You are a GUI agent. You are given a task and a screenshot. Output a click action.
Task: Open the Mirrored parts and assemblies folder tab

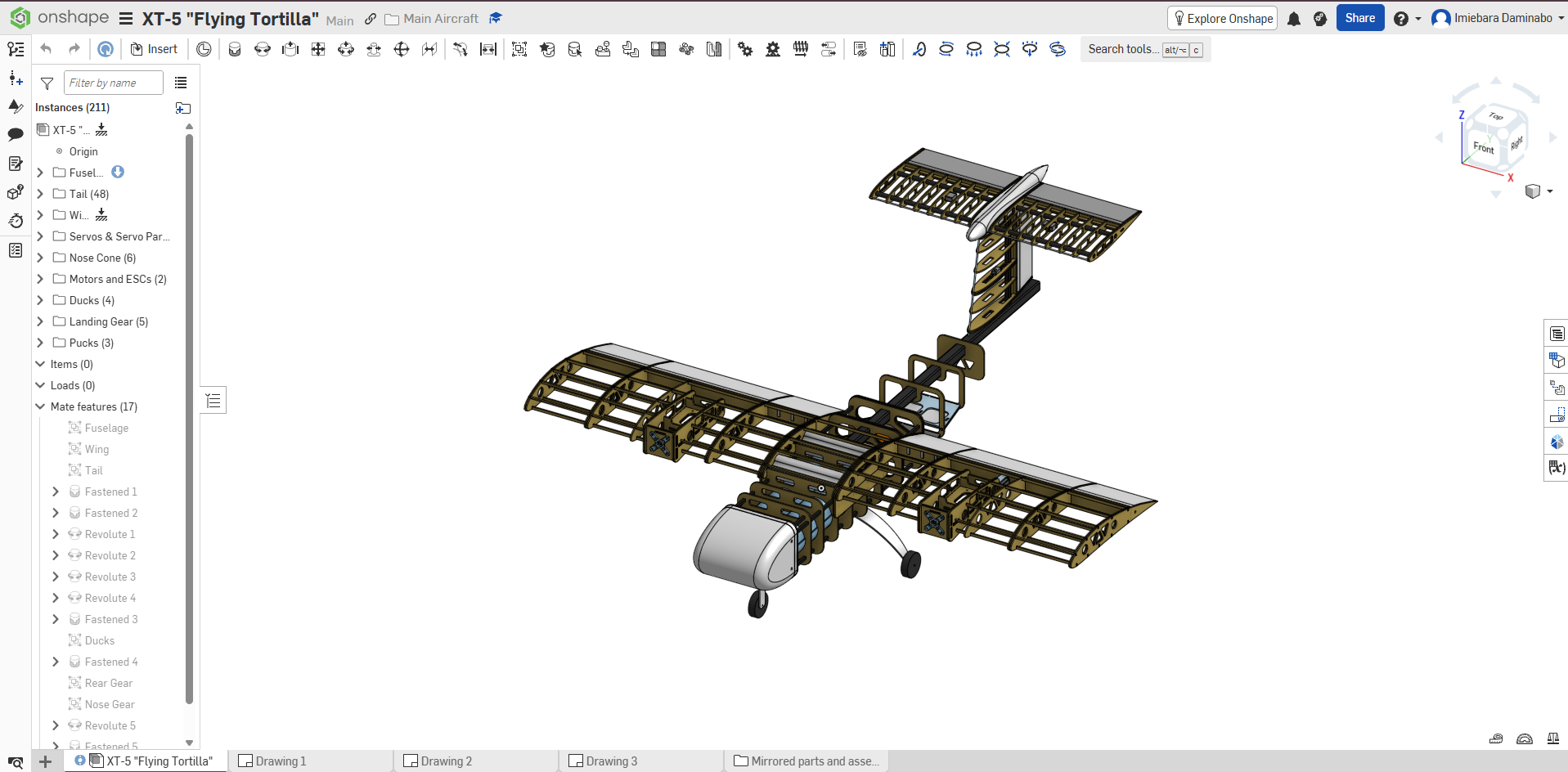coord(806,761)
